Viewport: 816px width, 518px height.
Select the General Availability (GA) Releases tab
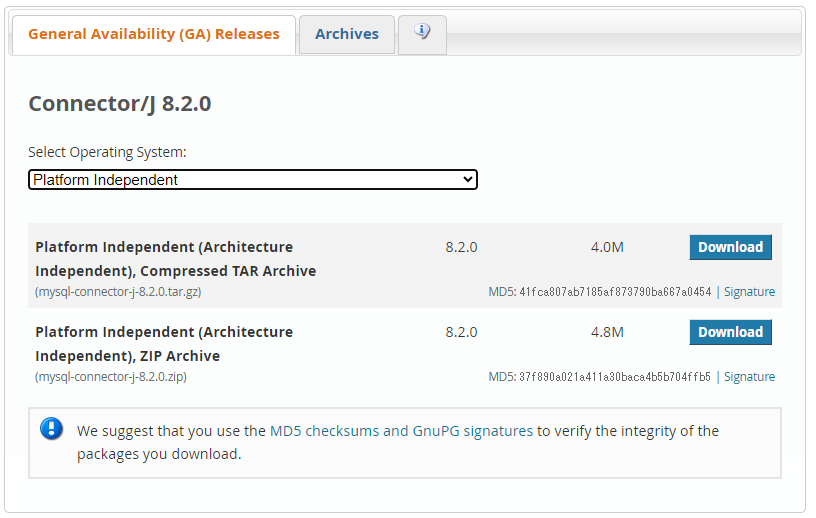click(x=154, y=34)
